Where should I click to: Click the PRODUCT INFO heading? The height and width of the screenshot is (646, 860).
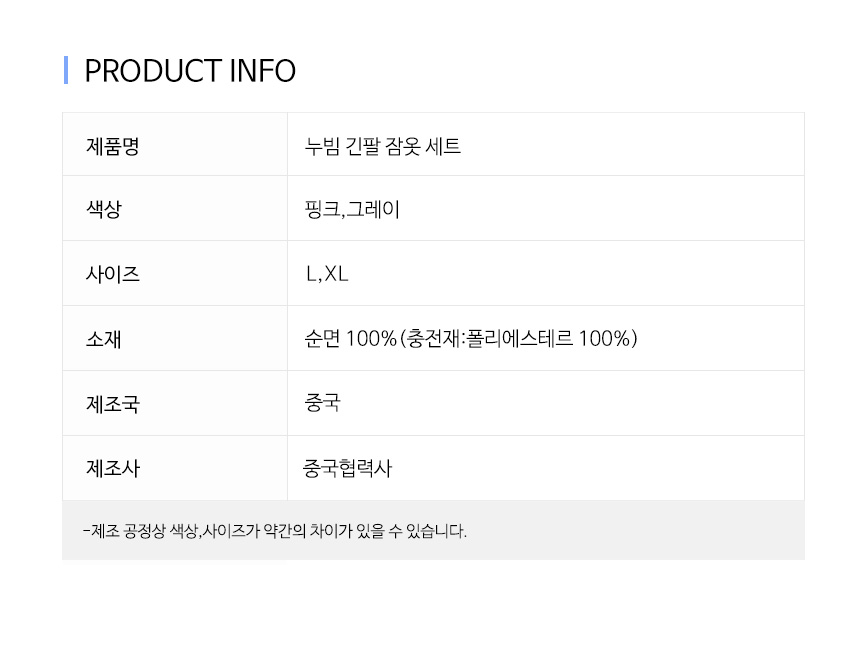[190, 71]
